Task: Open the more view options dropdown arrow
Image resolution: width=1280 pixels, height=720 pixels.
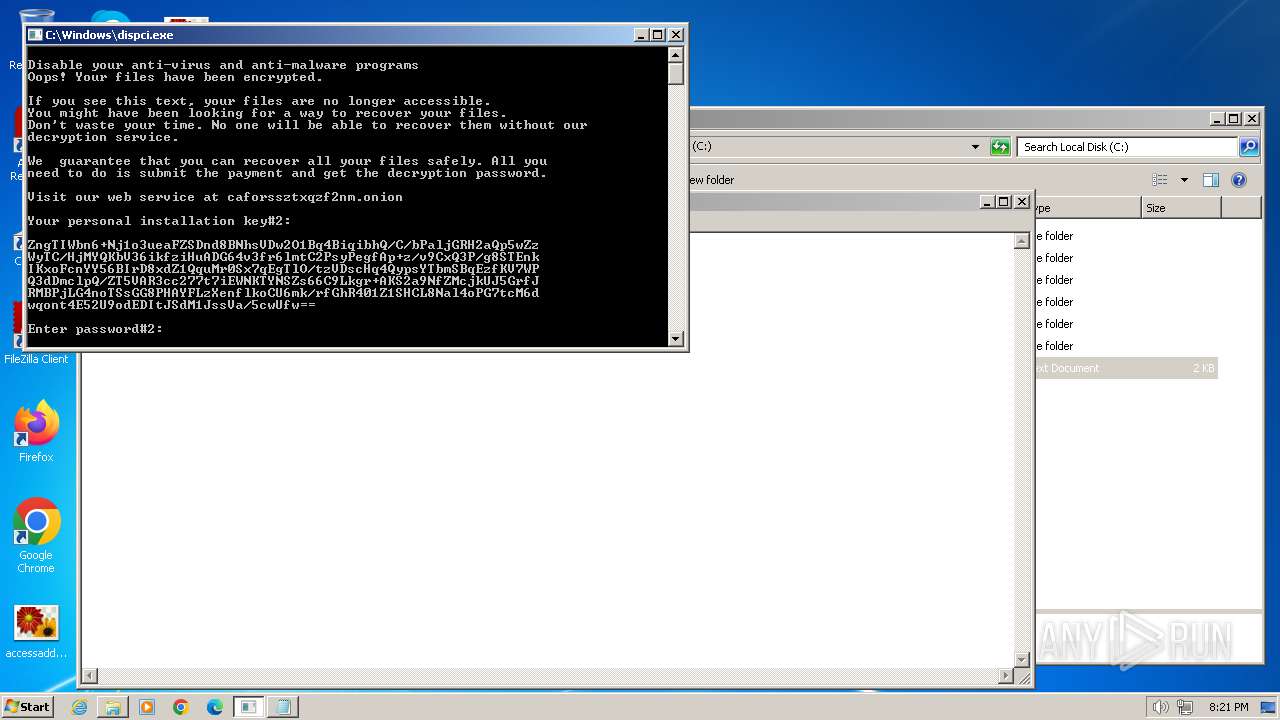Action: click(x=1184, y=180)
